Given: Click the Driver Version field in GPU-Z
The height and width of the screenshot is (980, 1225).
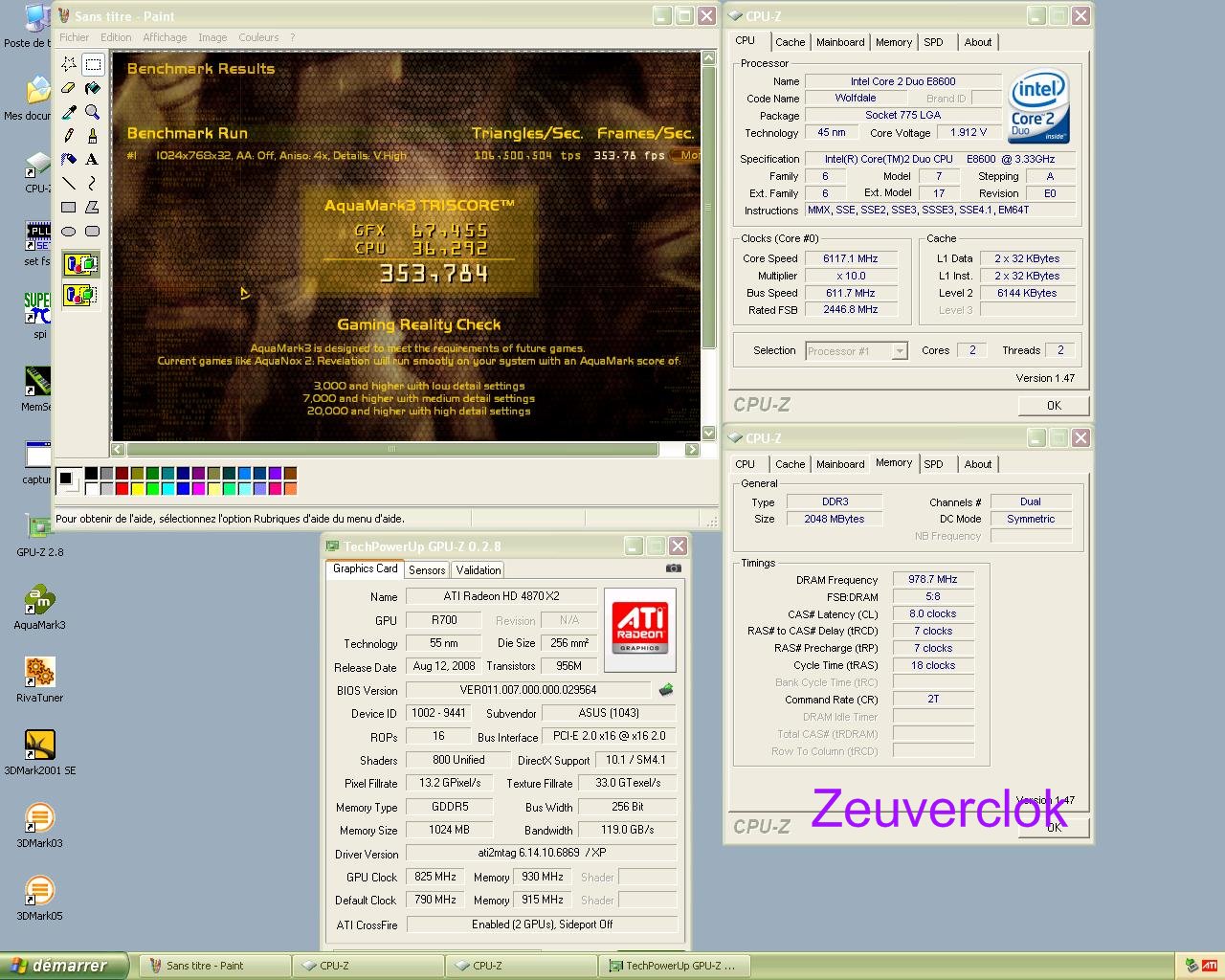Looking at the screenshot, I should pyautogui.click(x=542, y=853).
